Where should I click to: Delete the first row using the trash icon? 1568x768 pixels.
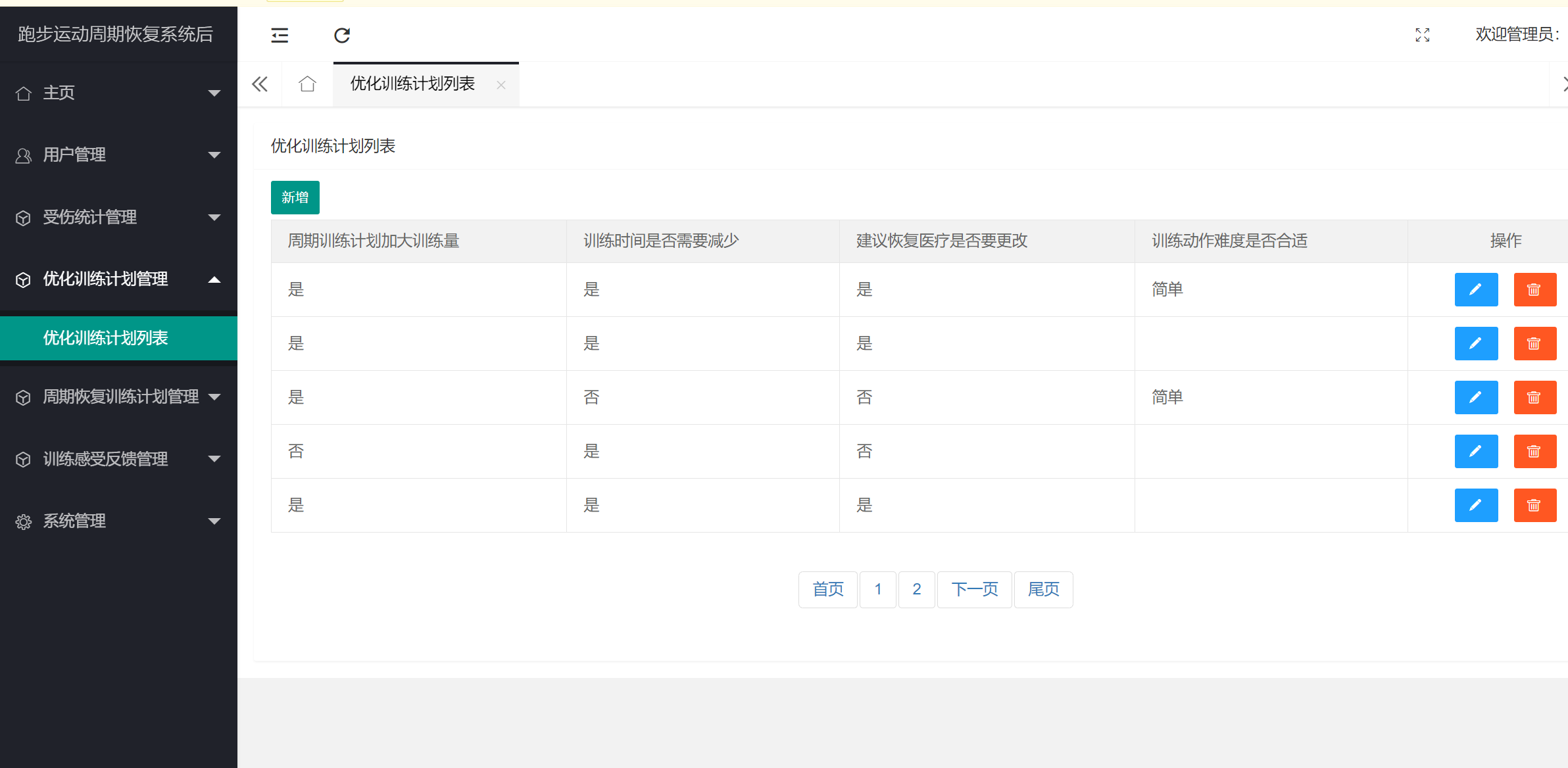pos(1534,289)
